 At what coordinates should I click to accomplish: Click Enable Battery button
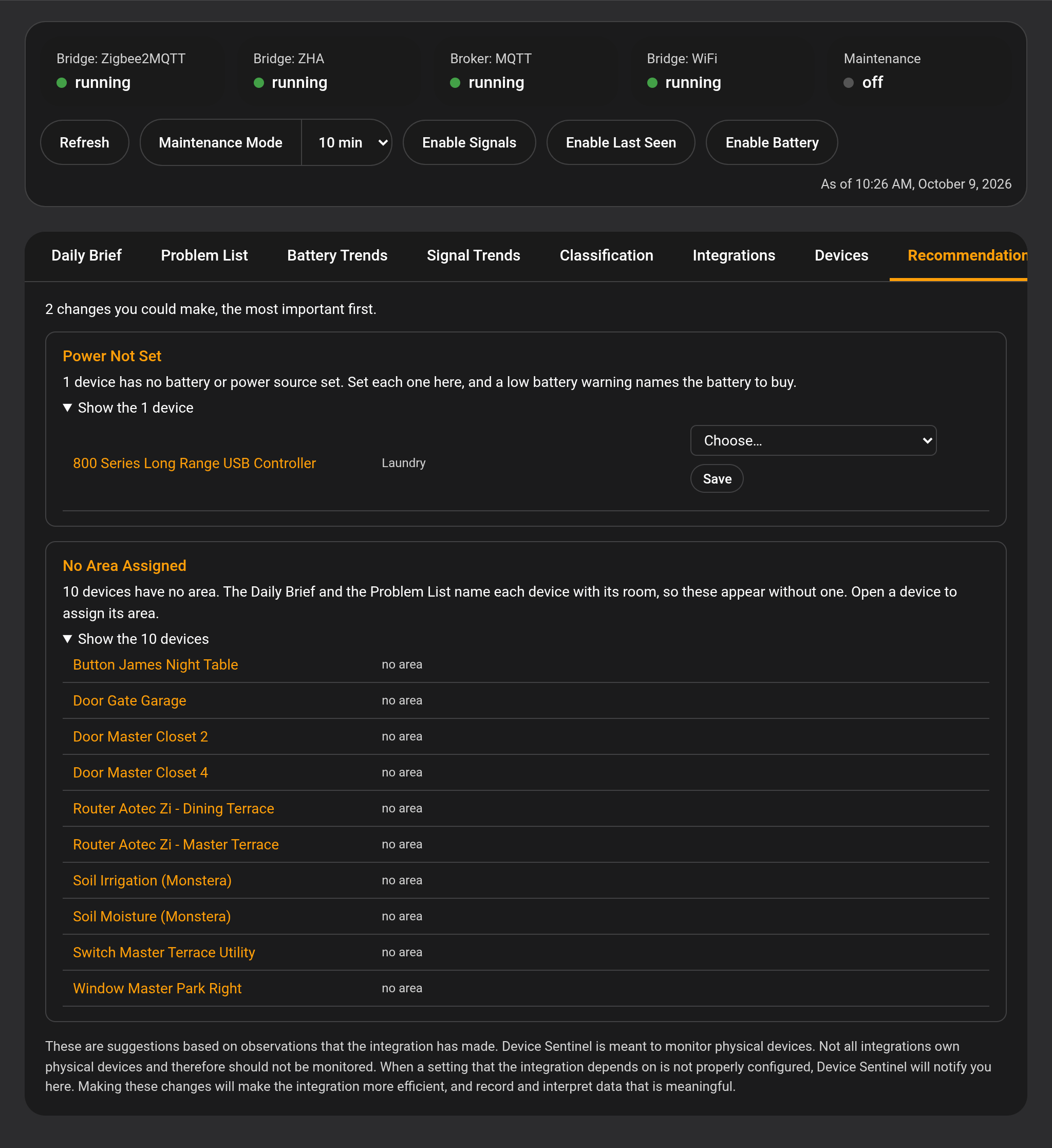772,142
